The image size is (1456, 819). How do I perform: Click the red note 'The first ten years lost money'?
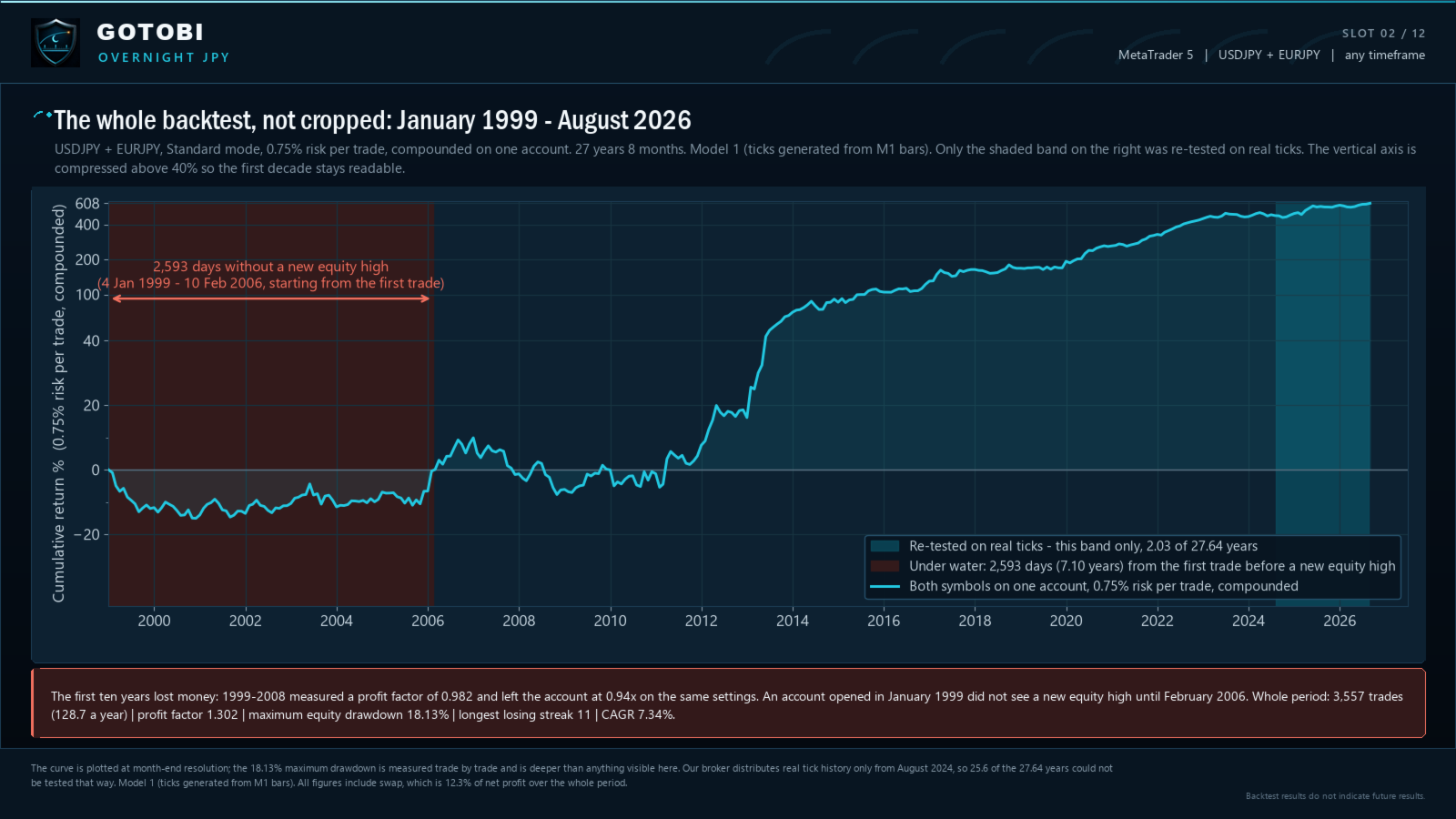coord(727,705)
